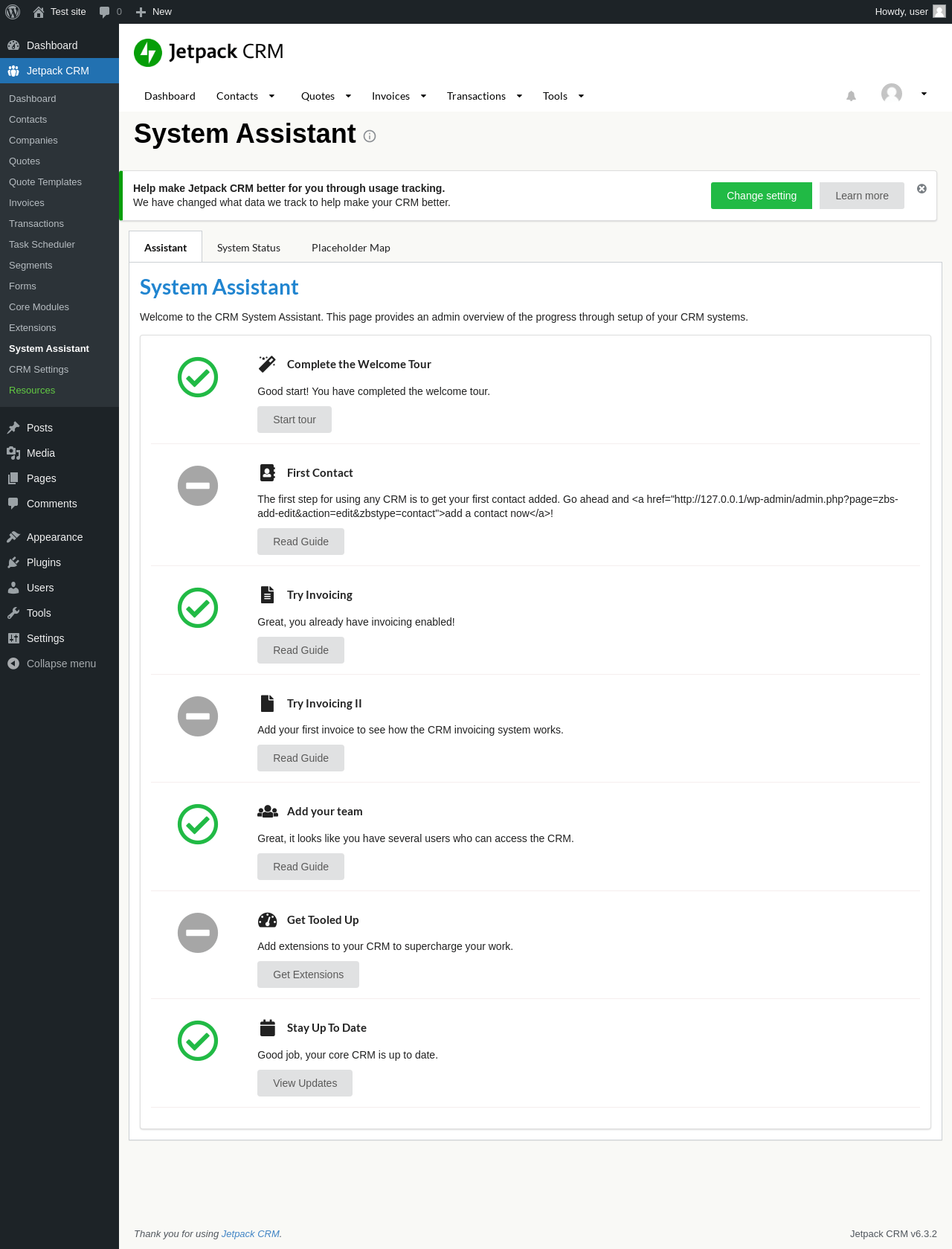
Task: Click the Welcome Tour green checkmark status
Action: pyautogui.click(x=198, y=377)
